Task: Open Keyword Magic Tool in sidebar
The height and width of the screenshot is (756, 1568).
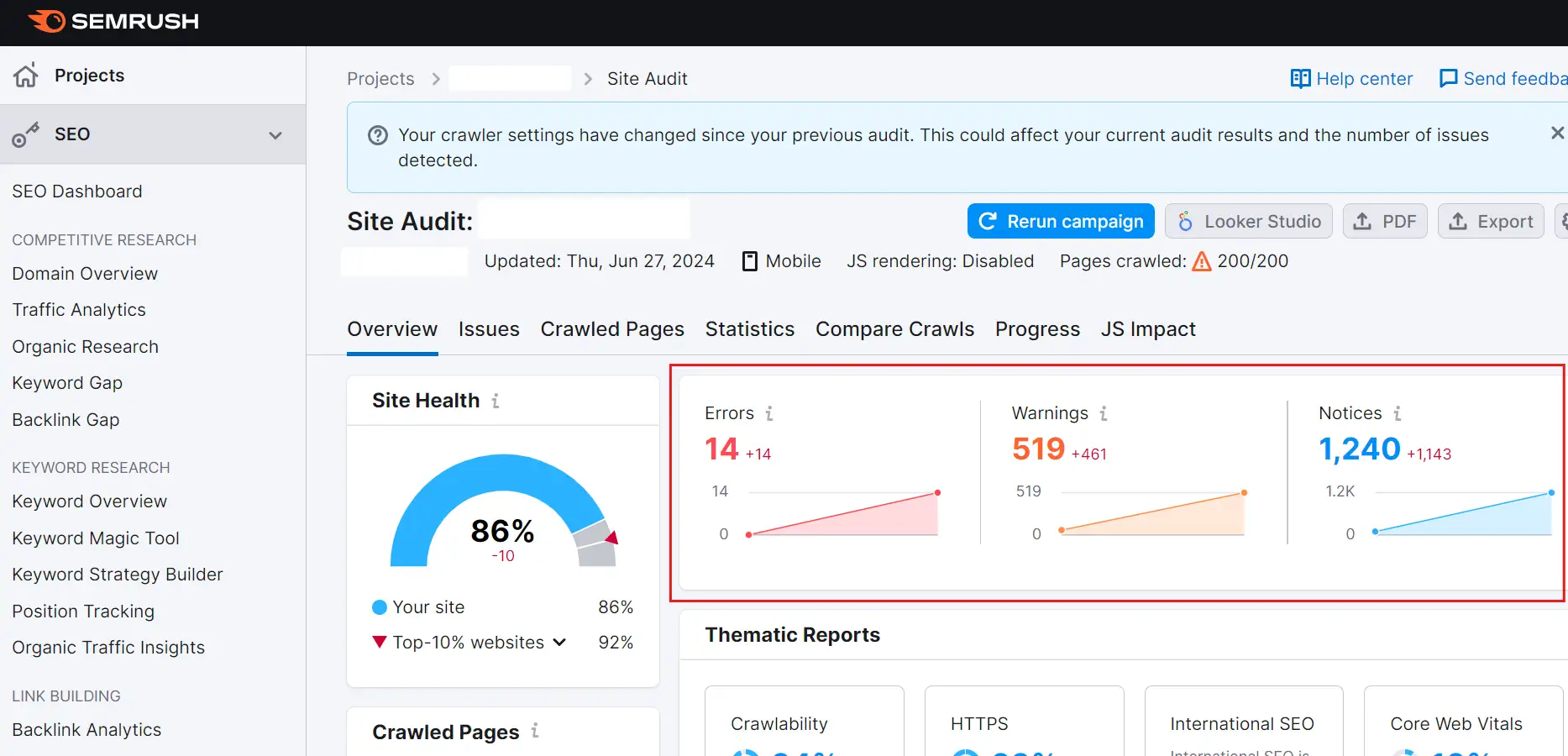Action: pyautogui.click(x=96, y=538)
